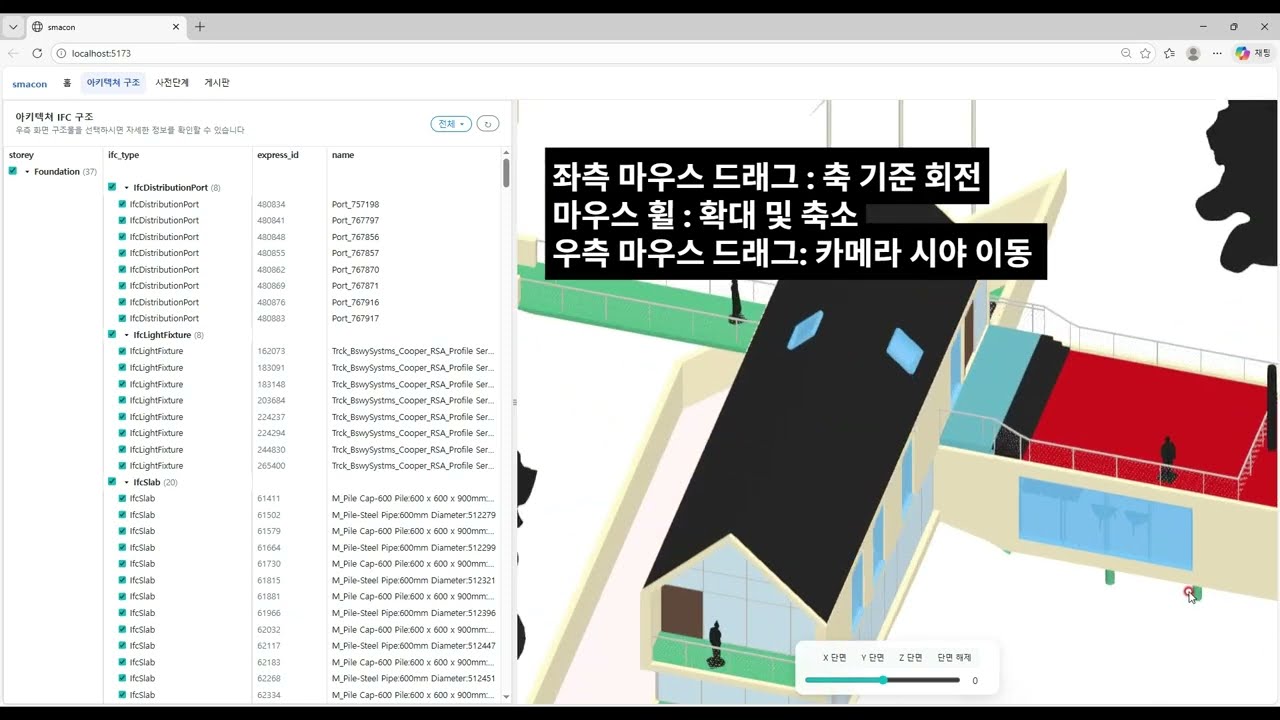This screenshot has height=720, width=1280.
Task: Toggle the IfcLightFixture group checkbox
Action: pyautogui.click(x=112, y=334)
